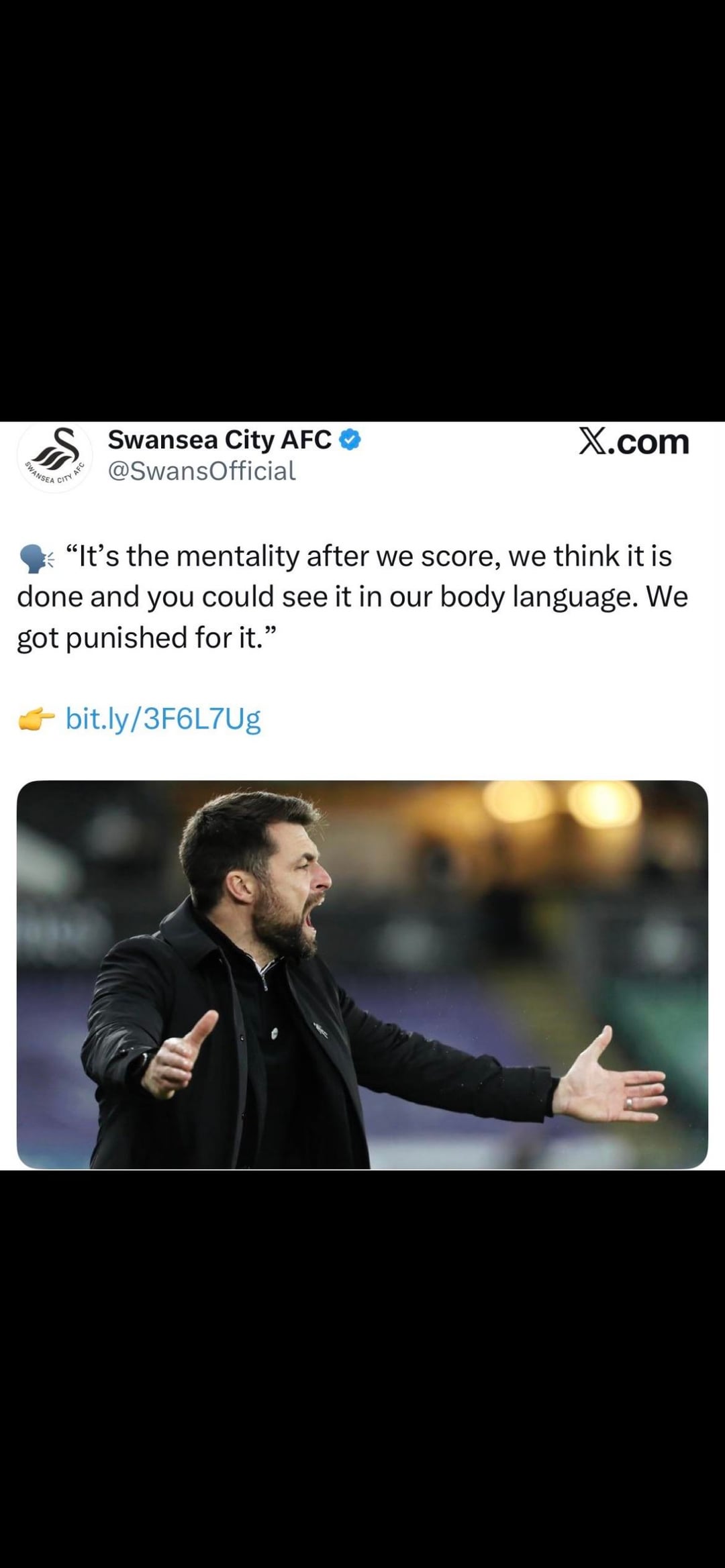
Task: Click the pointing hand emoji
Action: [x=36, y=719]
